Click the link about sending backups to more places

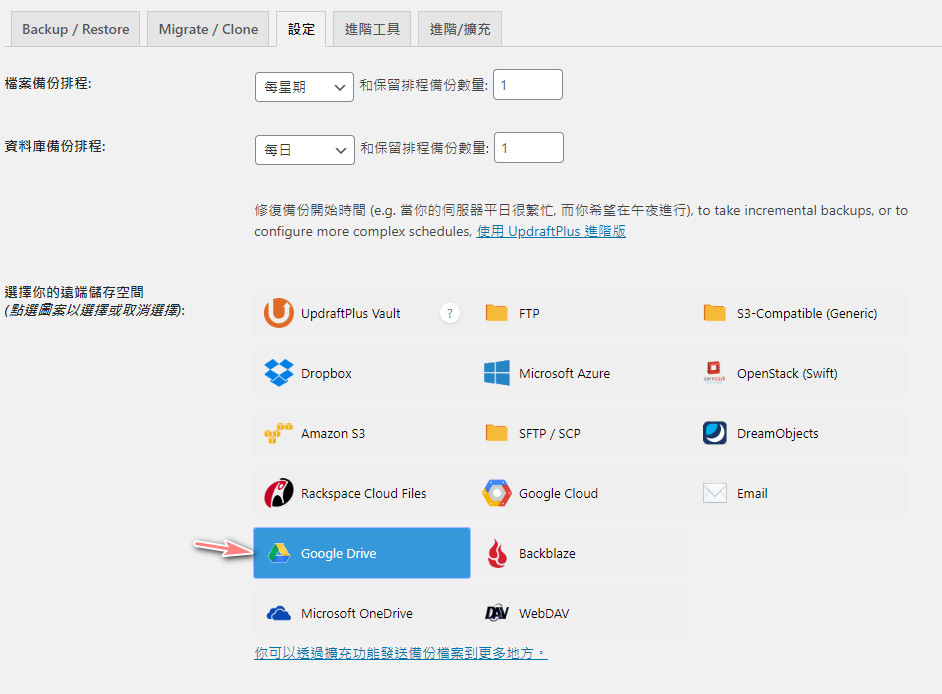coord(400,653)
